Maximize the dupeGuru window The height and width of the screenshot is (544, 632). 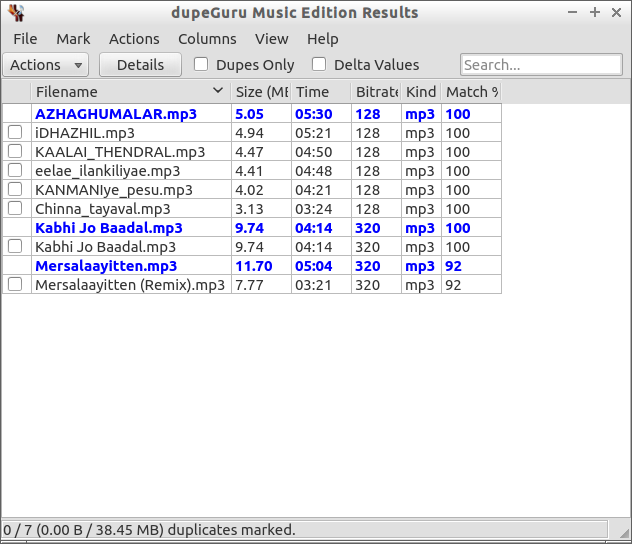tap(595, 12)
